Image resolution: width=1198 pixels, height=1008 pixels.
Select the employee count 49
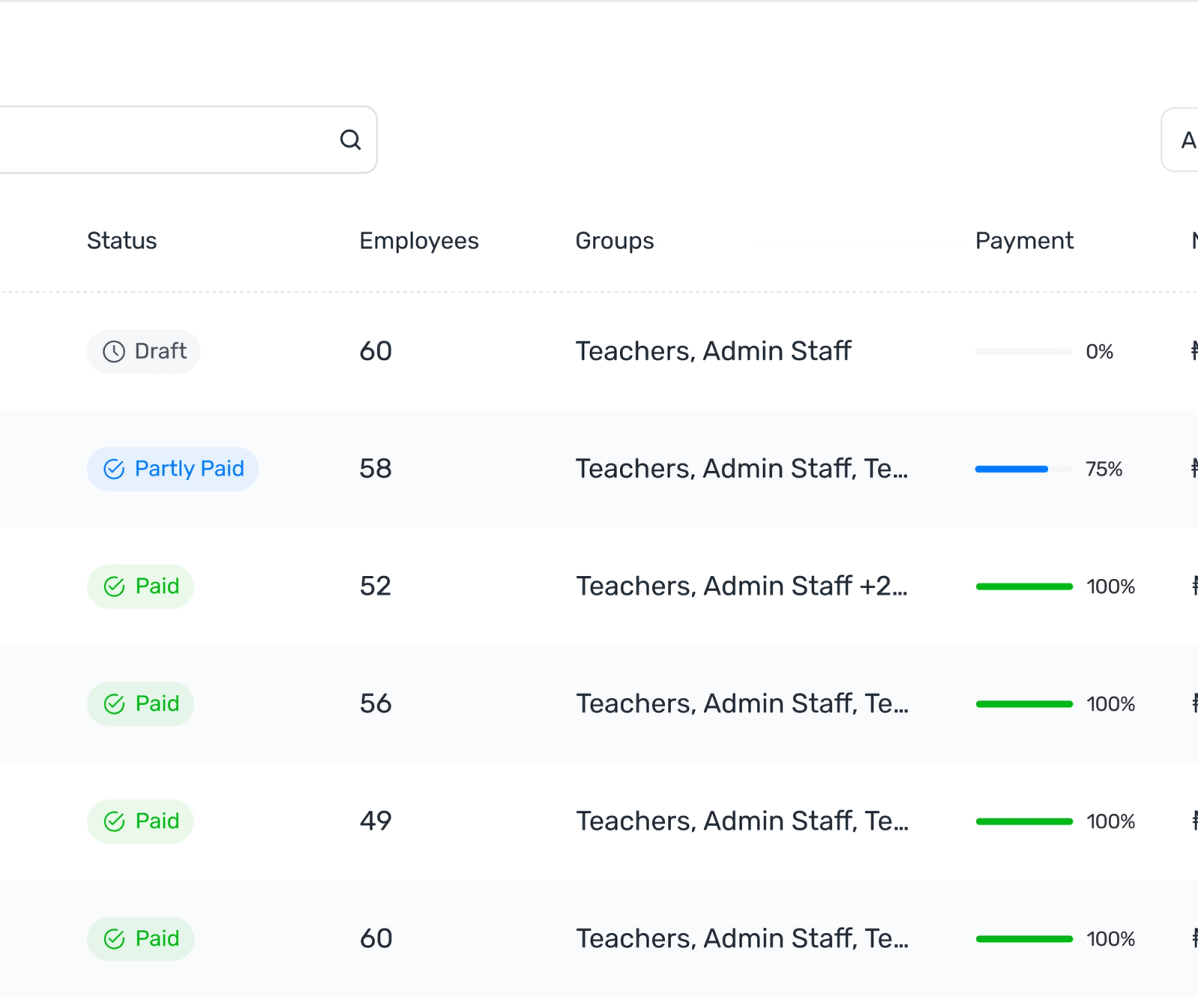click(376, 822)
